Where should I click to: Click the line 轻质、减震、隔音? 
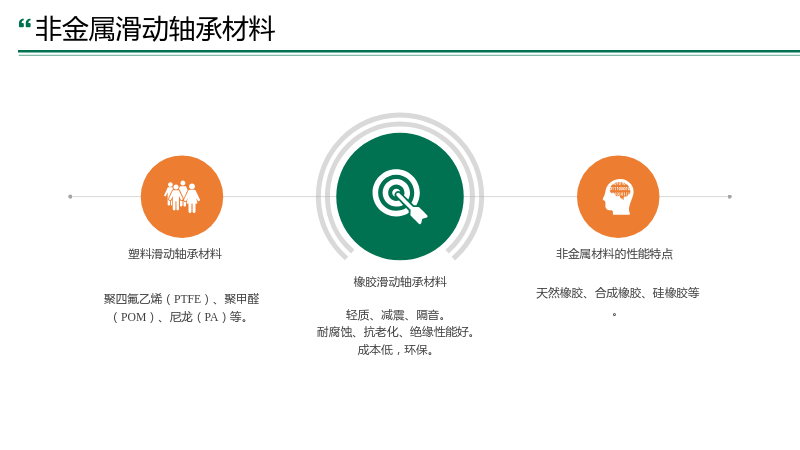395,315
